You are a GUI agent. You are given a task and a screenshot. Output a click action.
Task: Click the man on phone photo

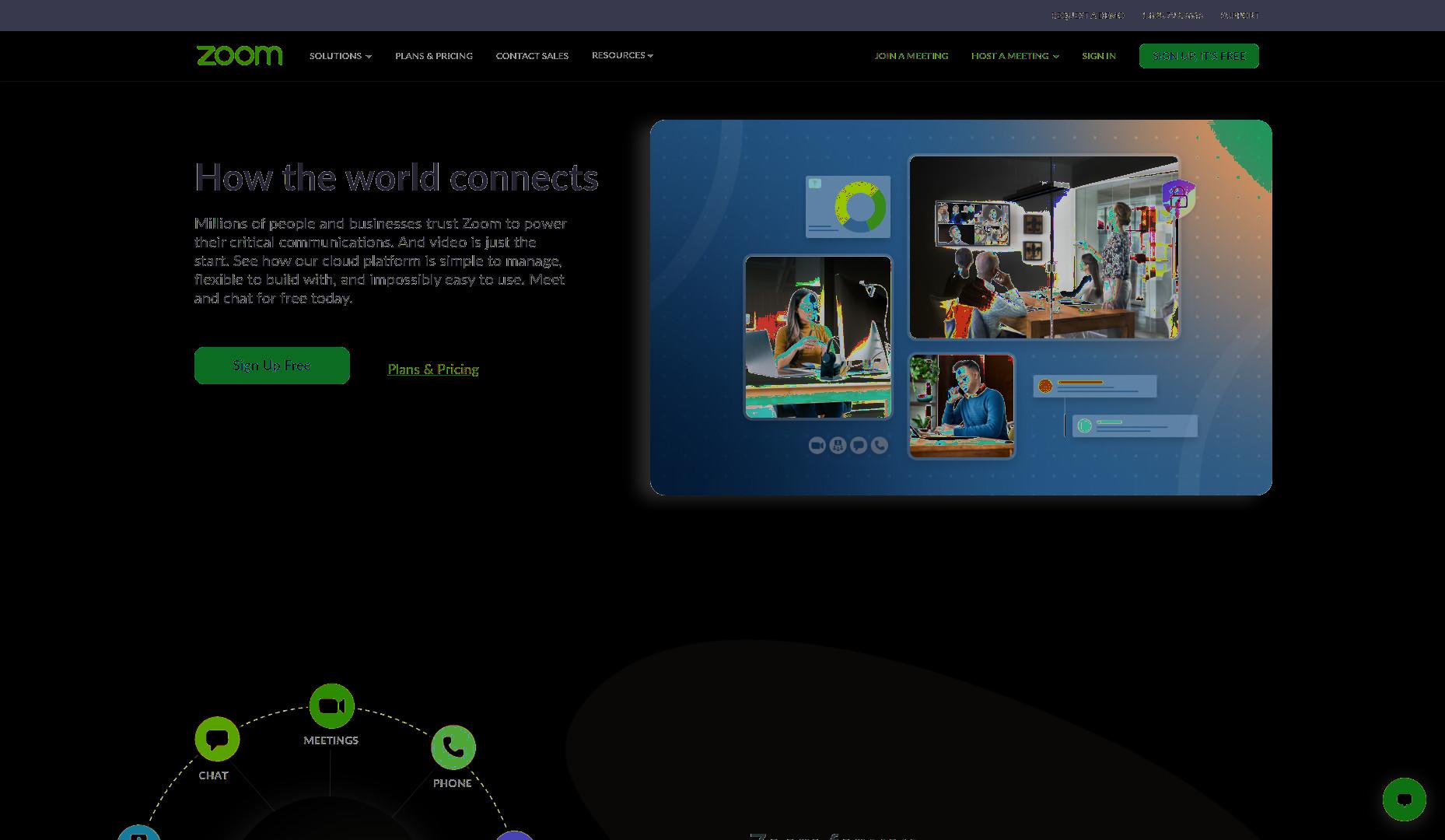point(962,406)
